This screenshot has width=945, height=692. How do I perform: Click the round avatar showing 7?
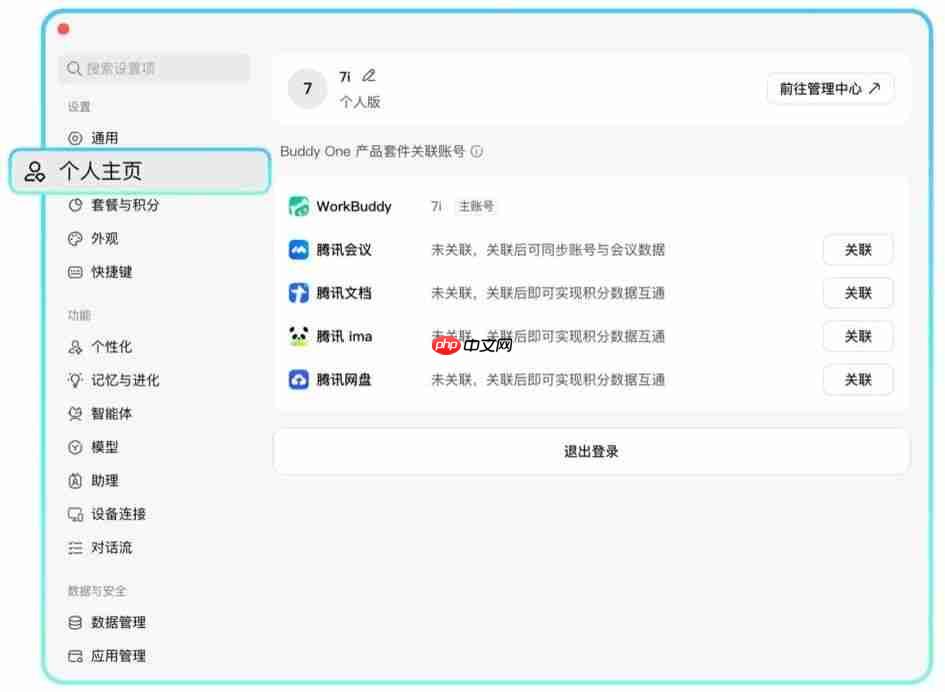307,89
